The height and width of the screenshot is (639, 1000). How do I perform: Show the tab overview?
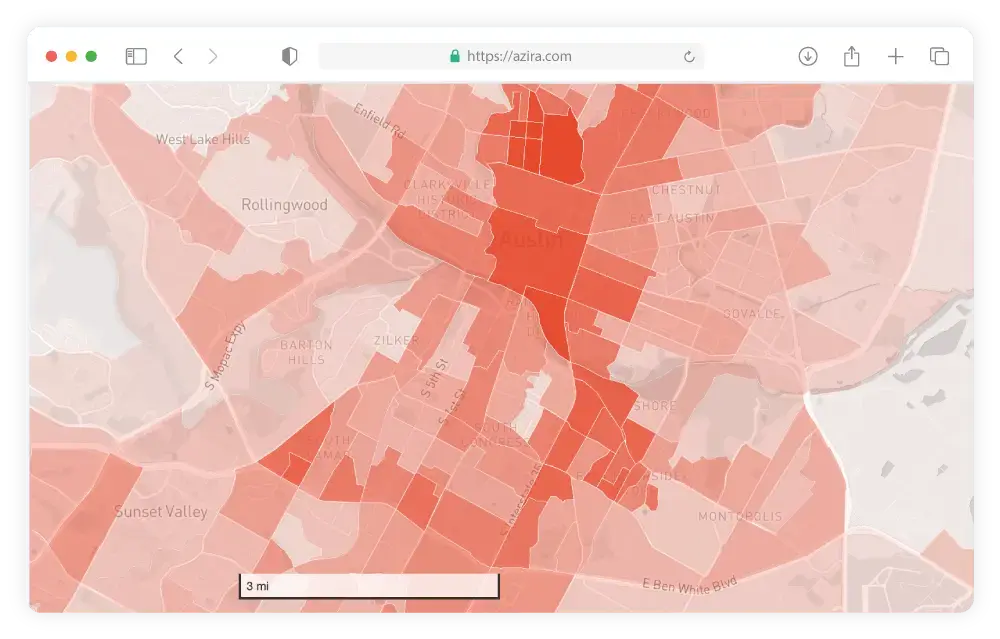939,57
